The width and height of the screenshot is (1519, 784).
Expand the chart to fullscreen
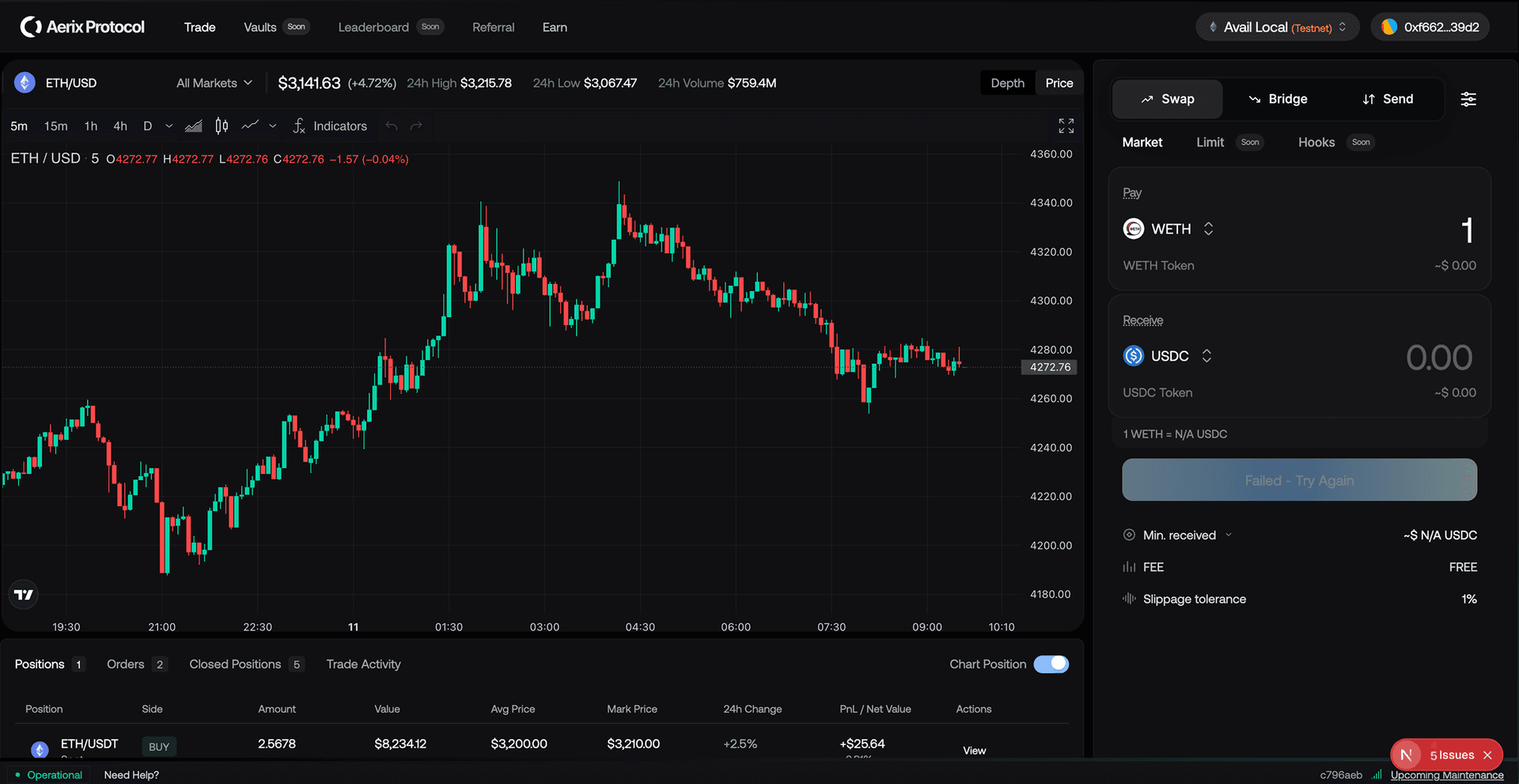click(x=1066, y=125)
